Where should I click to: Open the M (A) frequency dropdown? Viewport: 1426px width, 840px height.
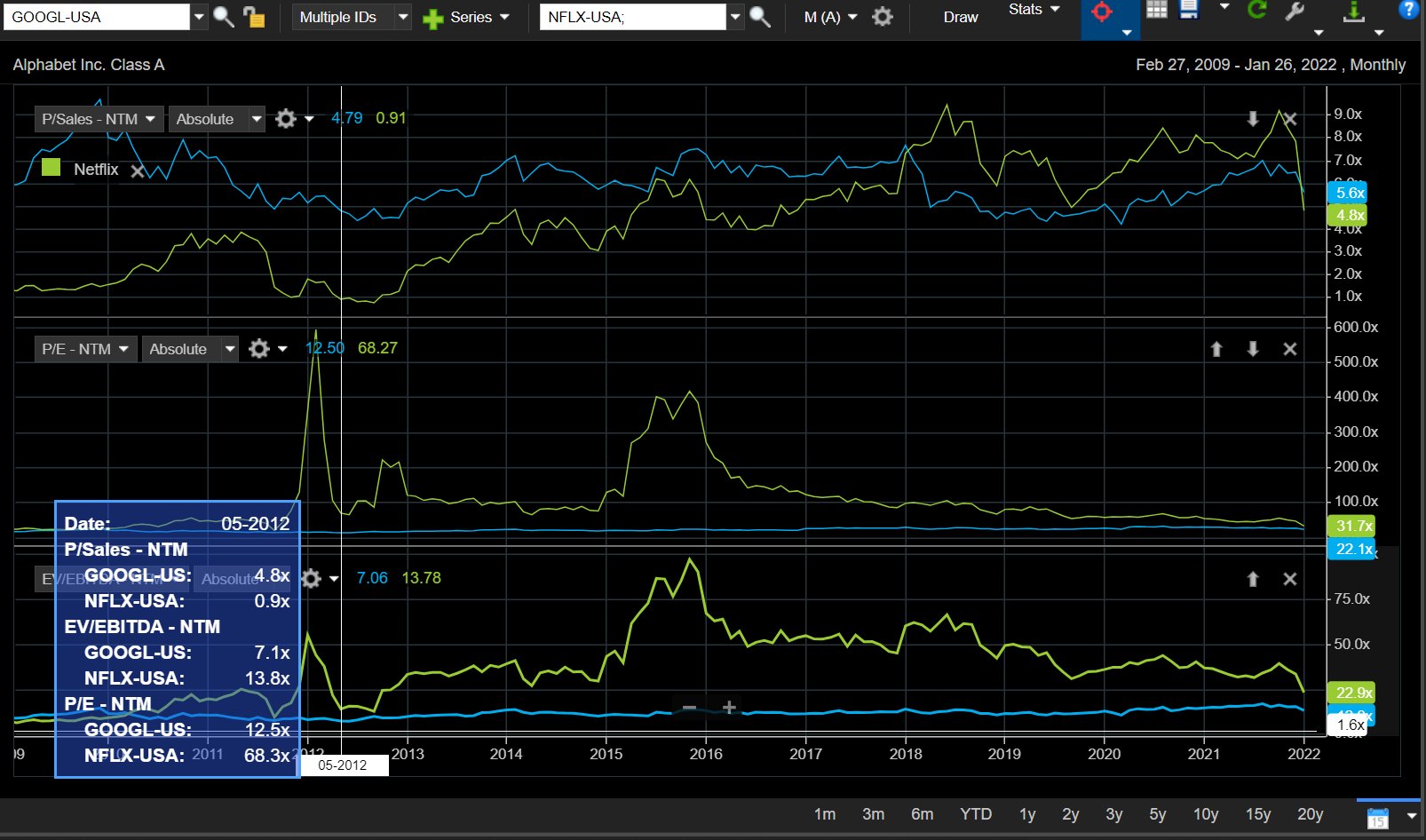(830, 17)
